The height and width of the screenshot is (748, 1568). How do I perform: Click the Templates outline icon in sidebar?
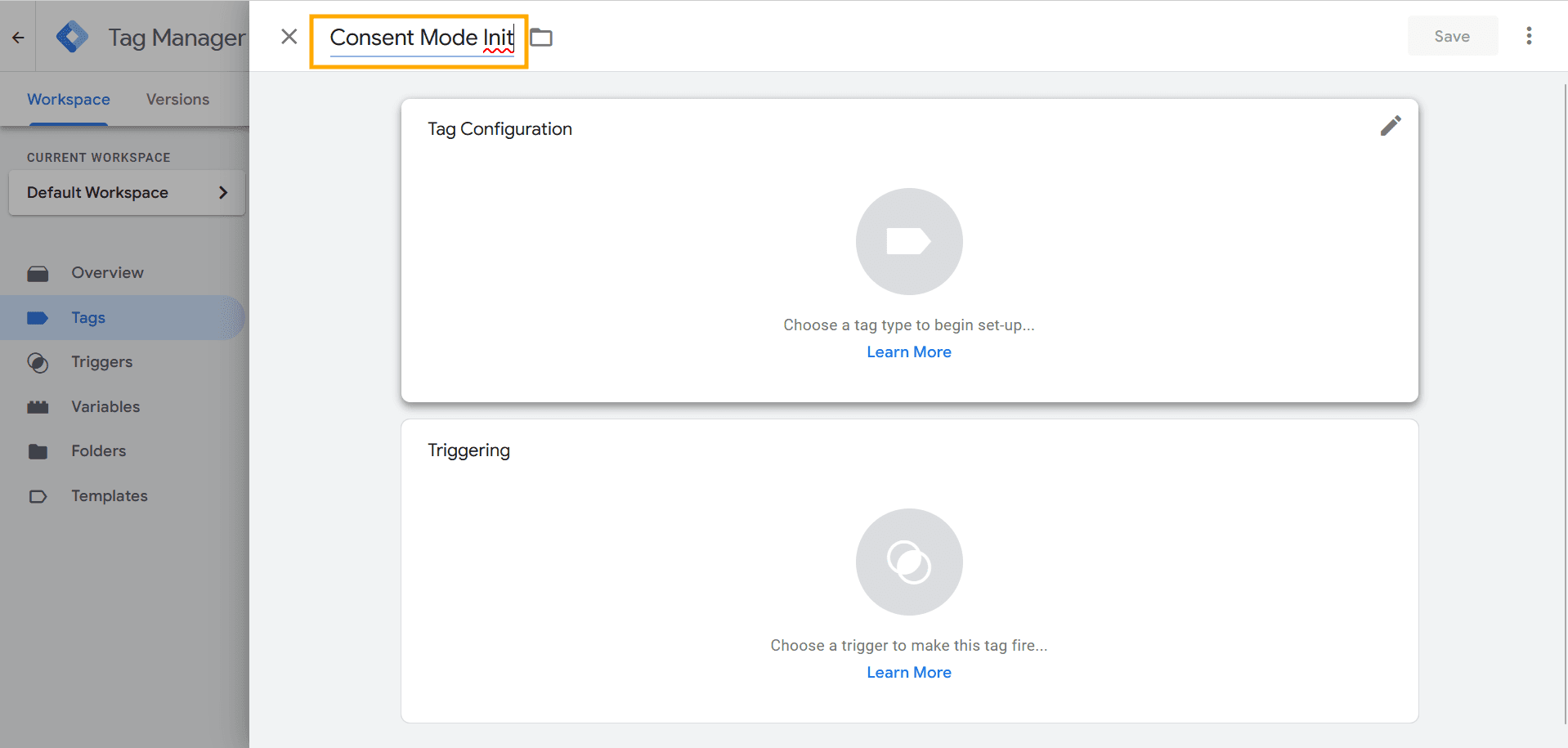pyautogui.click(x=38, y=496)
